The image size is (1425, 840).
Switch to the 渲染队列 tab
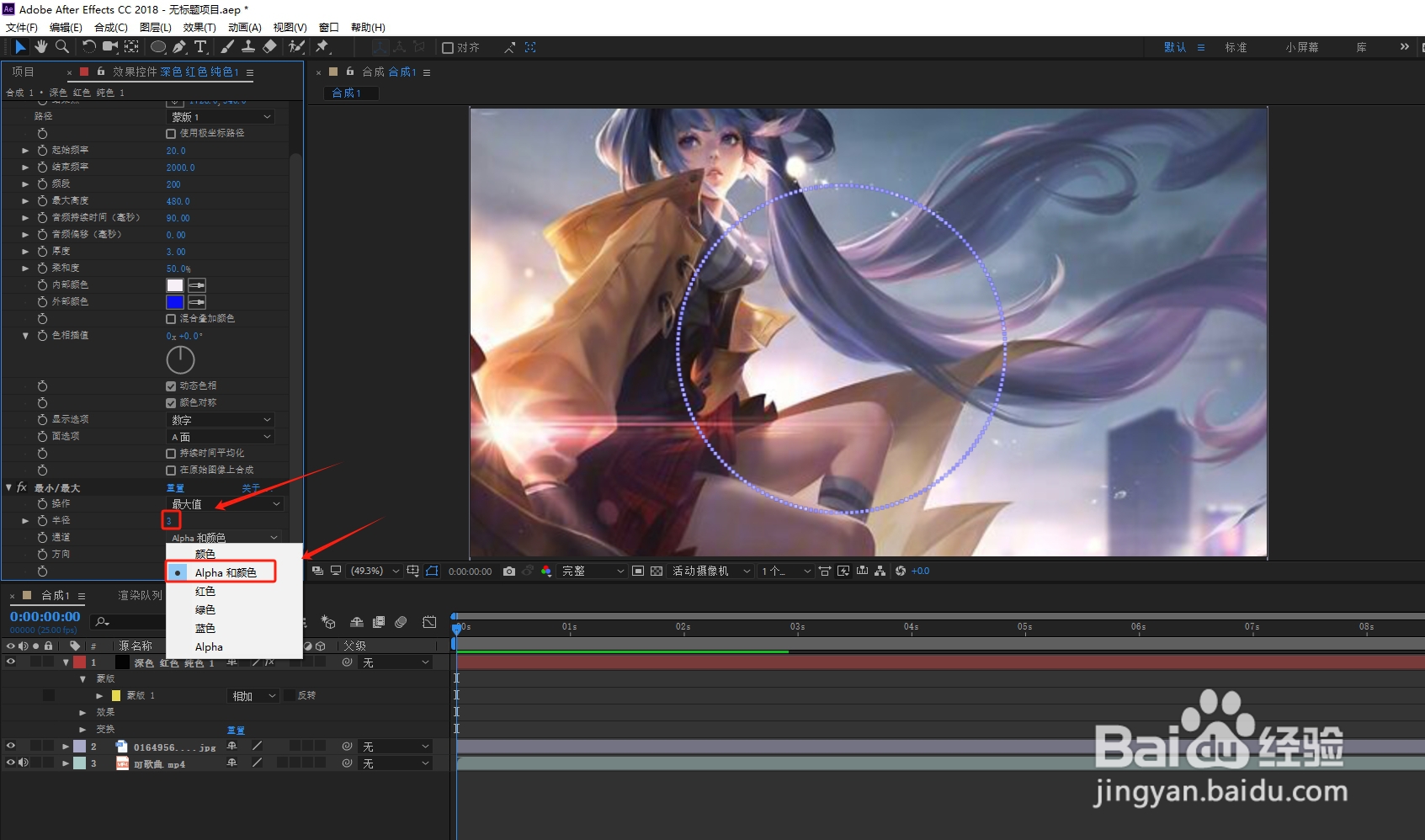141,595
